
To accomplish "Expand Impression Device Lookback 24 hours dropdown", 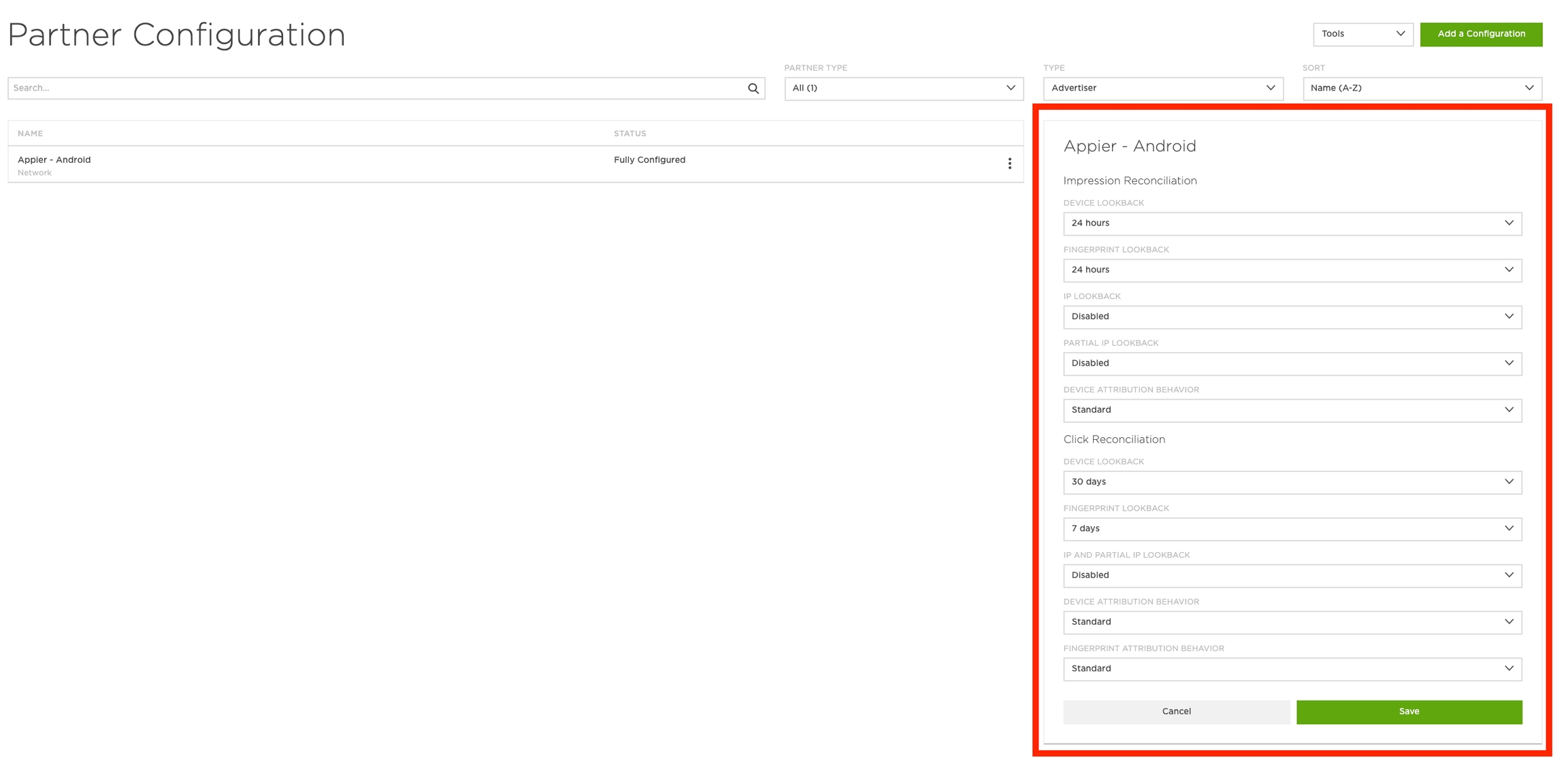I will tap(1292, 223).
